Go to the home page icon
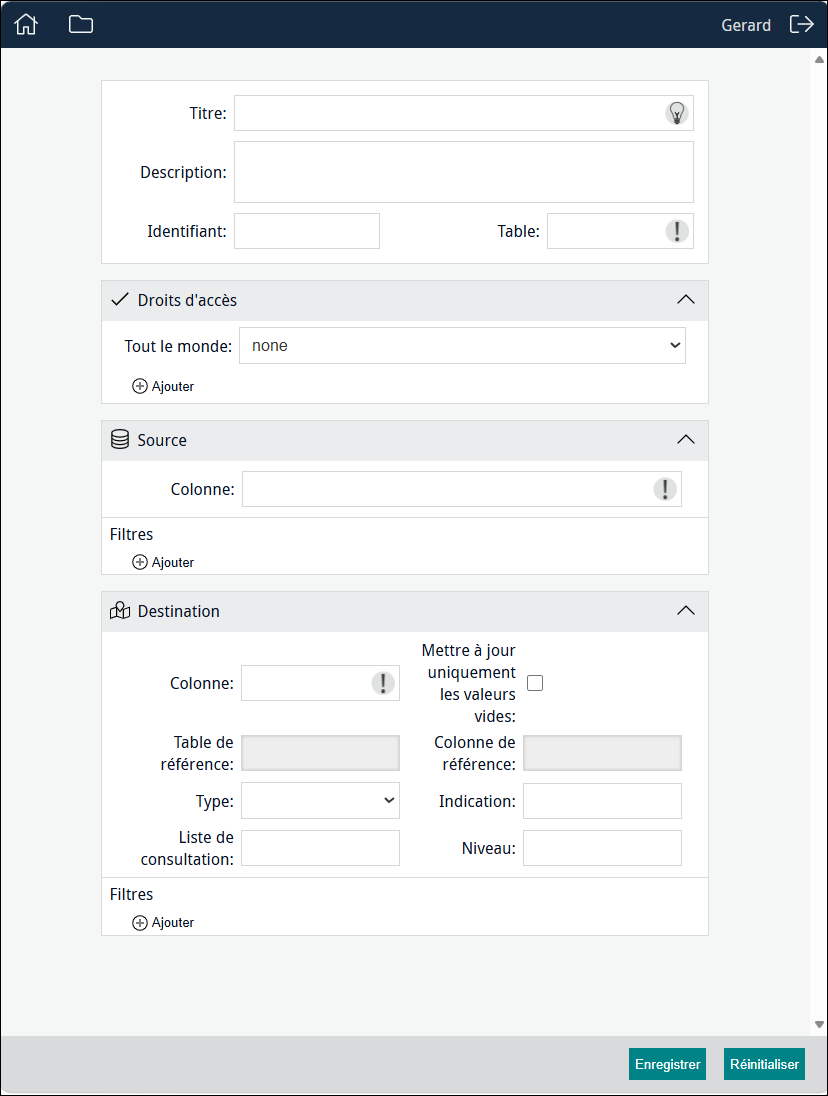 (x=26, y=24)
